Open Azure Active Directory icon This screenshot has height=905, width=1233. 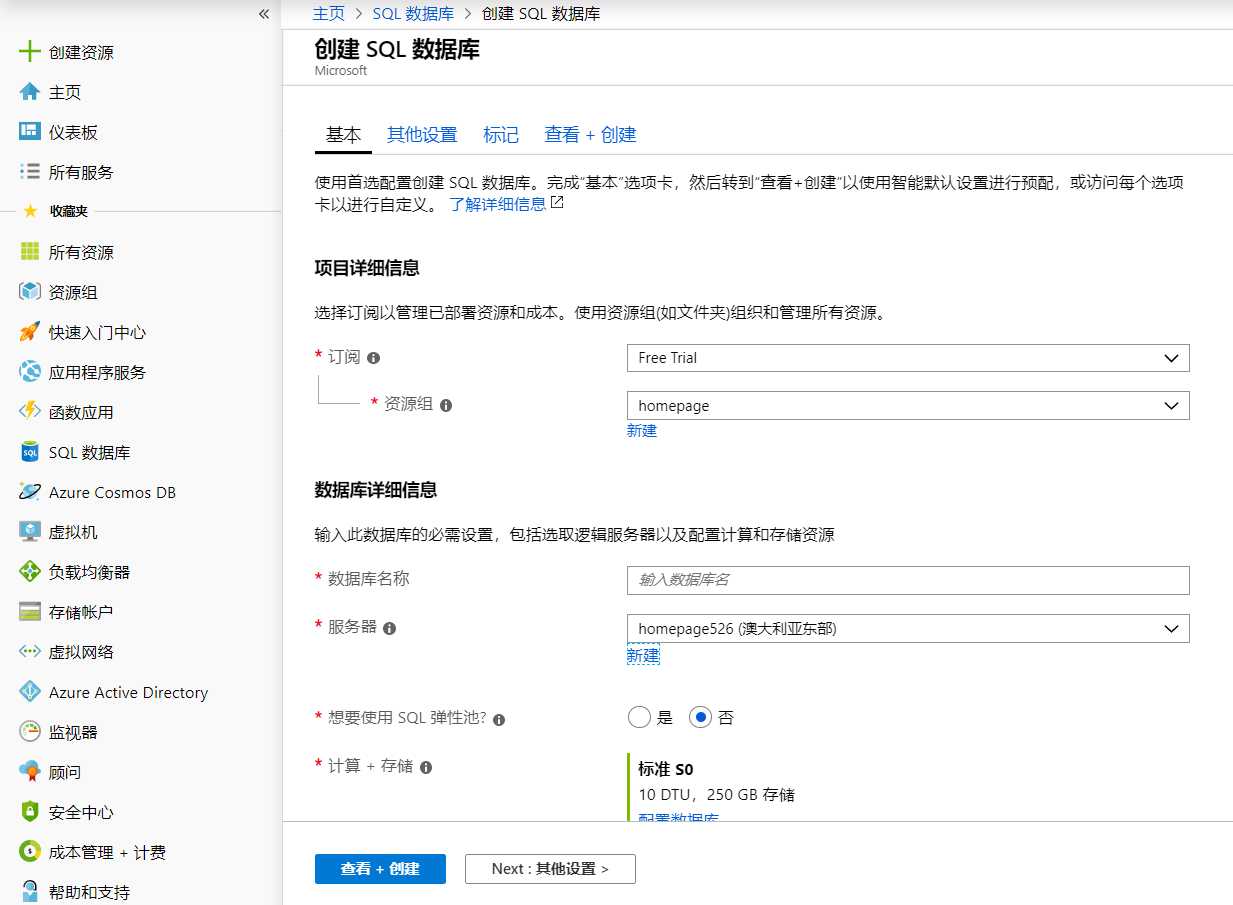(30, 692)
